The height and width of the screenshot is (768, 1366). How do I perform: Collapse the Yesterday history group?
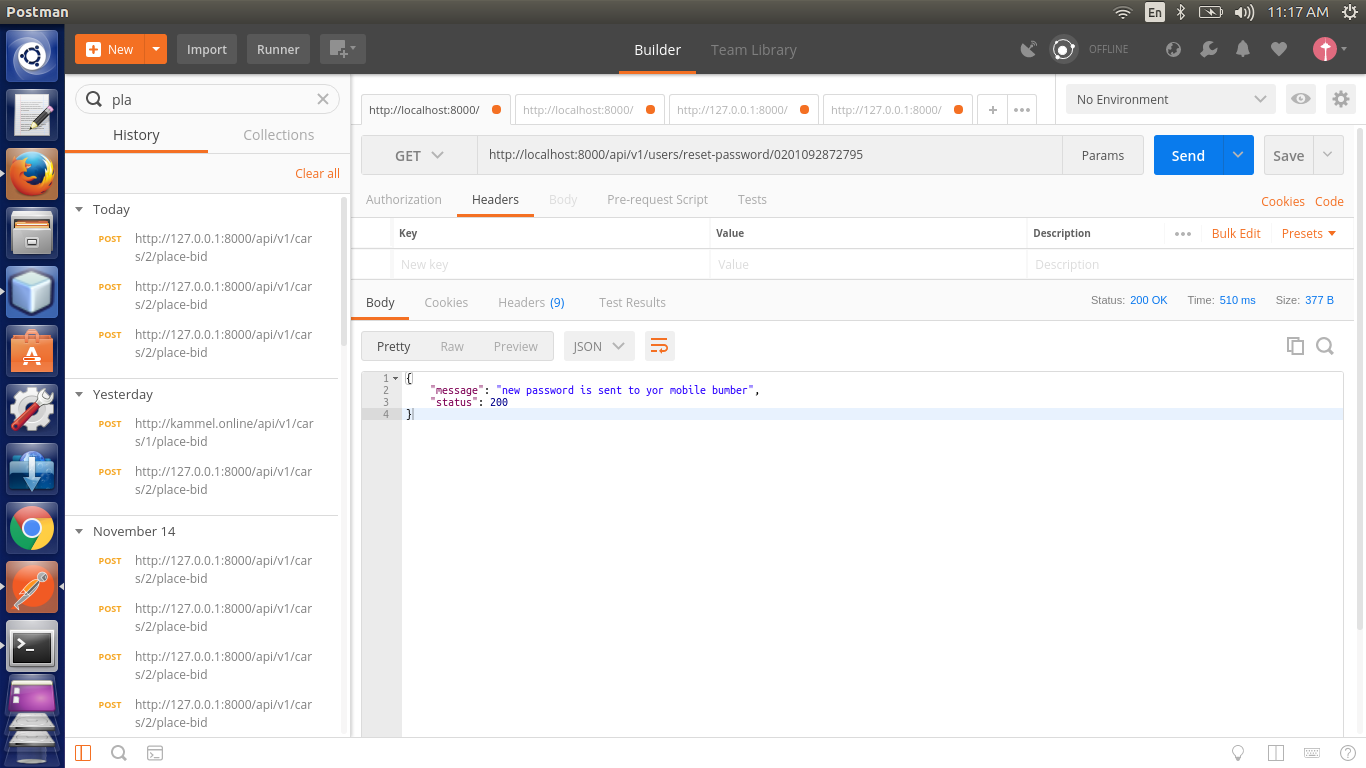point(80,394)
